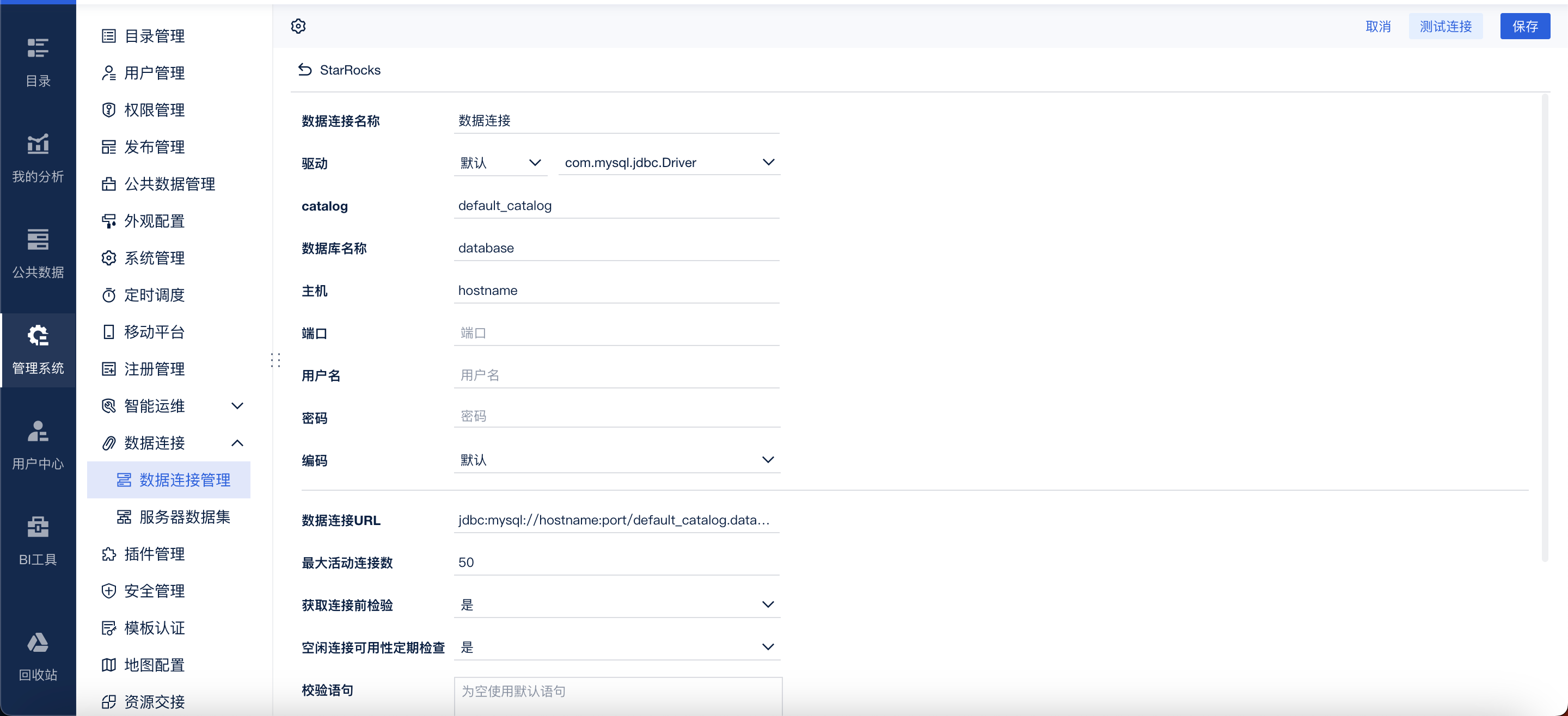
Task: Click the settings gear icon in top bar
Action: [x=298, y=26]
